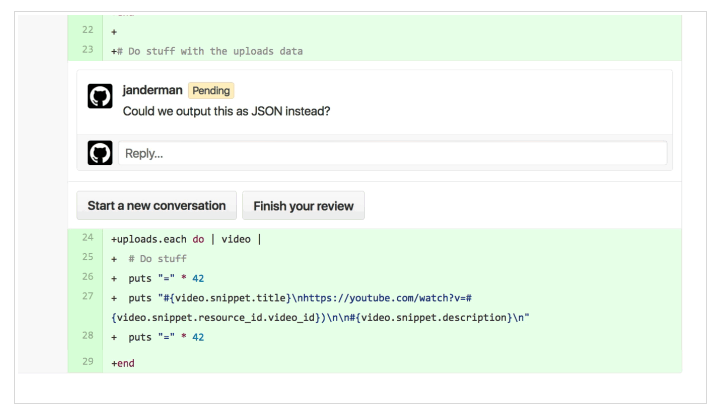The width and height of the screenshot is (724, 414).
Task: Click the +end code line
Action: pyautogui.click(x=123, y=363)
